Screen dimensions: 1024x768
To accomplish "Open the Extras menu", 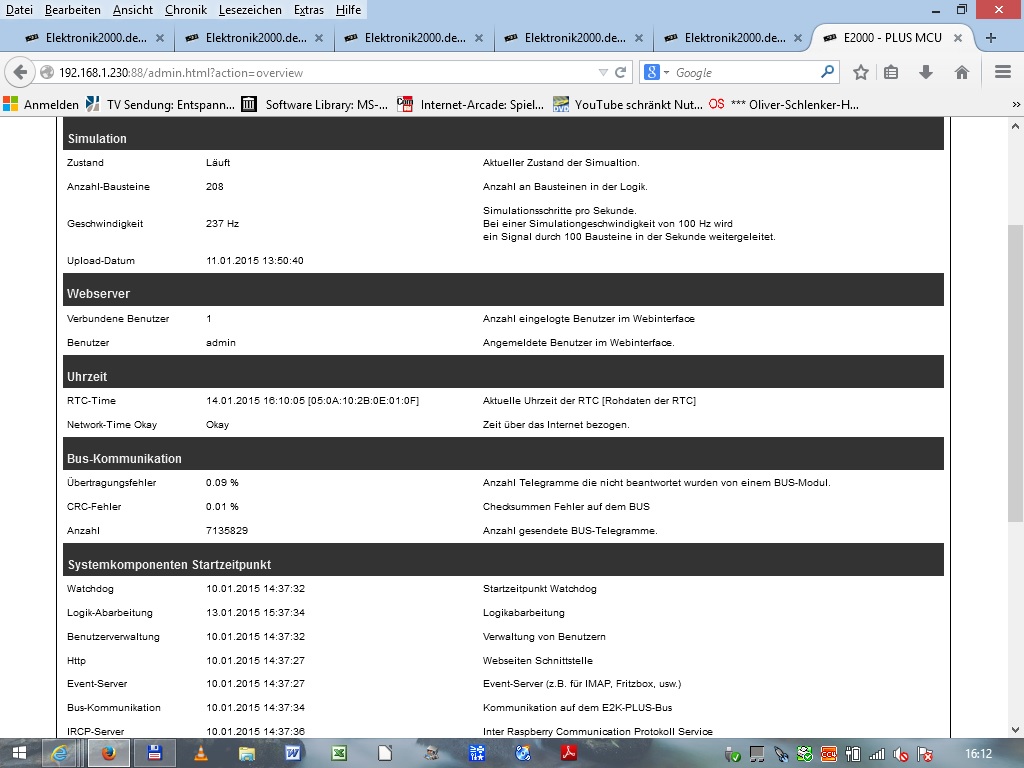I will 308,9.
